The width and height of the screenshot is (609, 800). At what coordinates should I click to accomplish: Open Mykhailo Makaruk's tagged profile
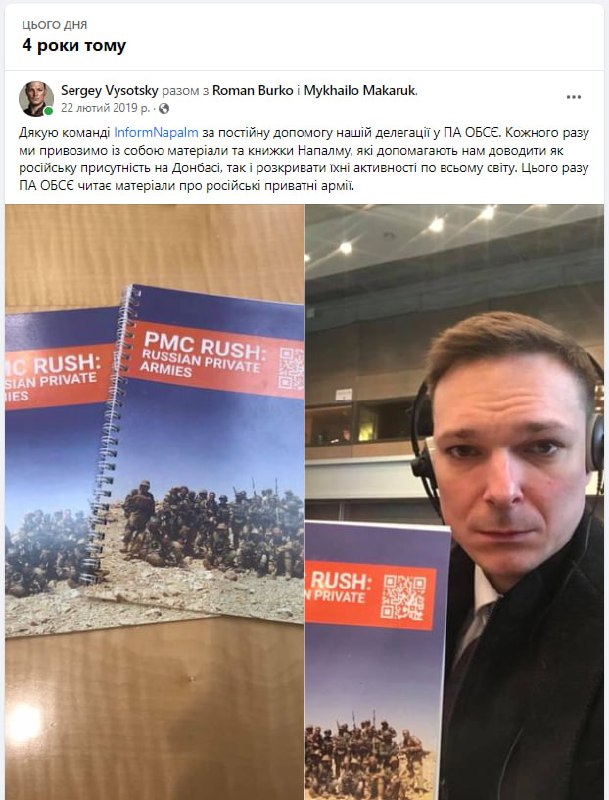pos(360,91)
